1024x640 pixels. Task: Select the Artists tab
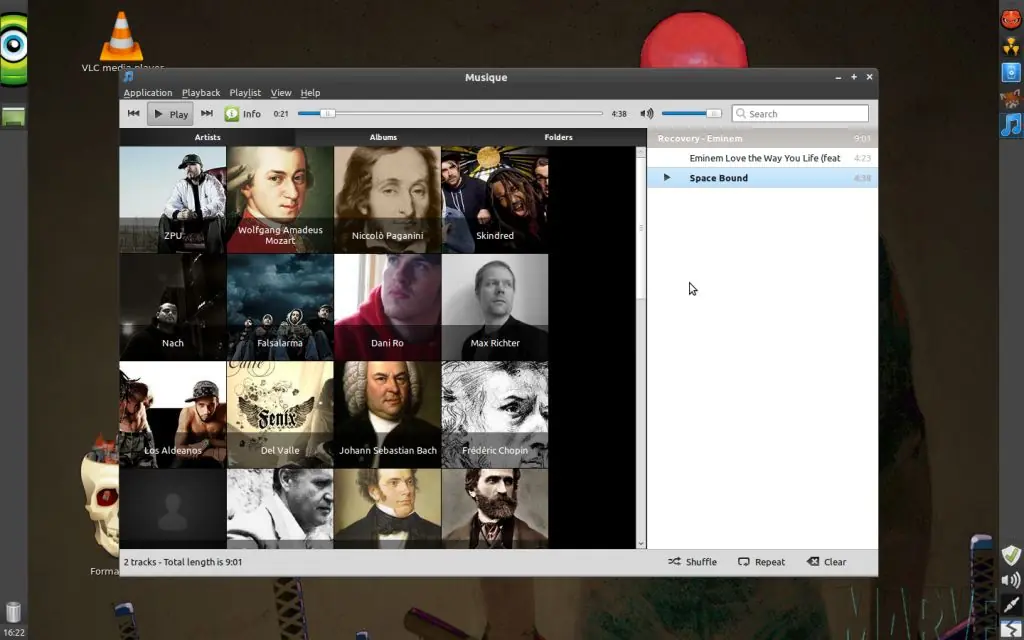click(x=207, y=137)
